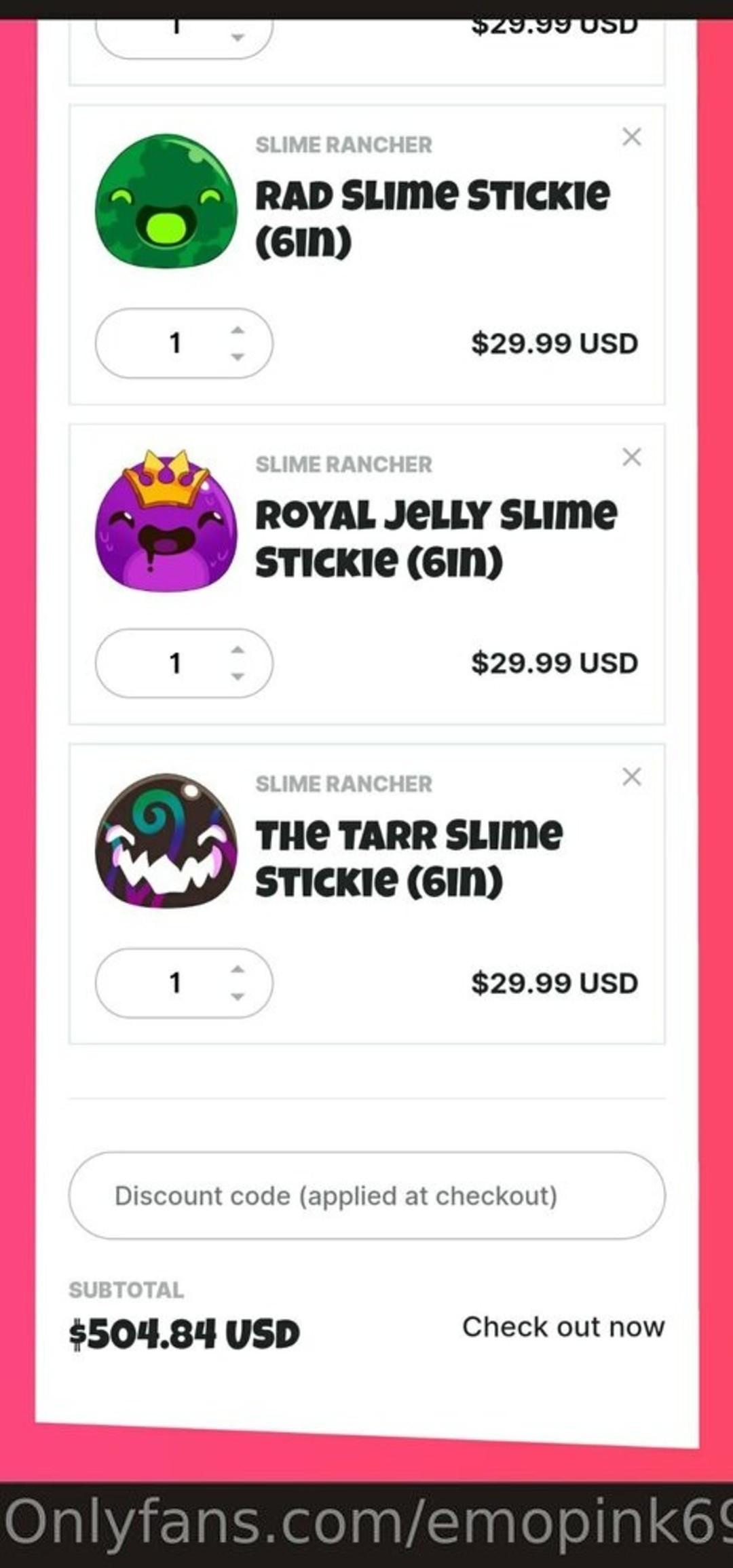Click Check out now

(x=563, y=1326)
